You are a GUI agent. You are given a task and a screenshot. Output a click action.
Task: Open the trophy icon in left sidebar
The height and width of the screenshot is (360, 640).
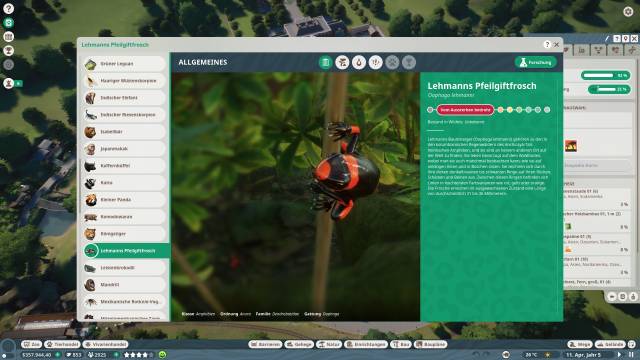click(x=9, y=51)
